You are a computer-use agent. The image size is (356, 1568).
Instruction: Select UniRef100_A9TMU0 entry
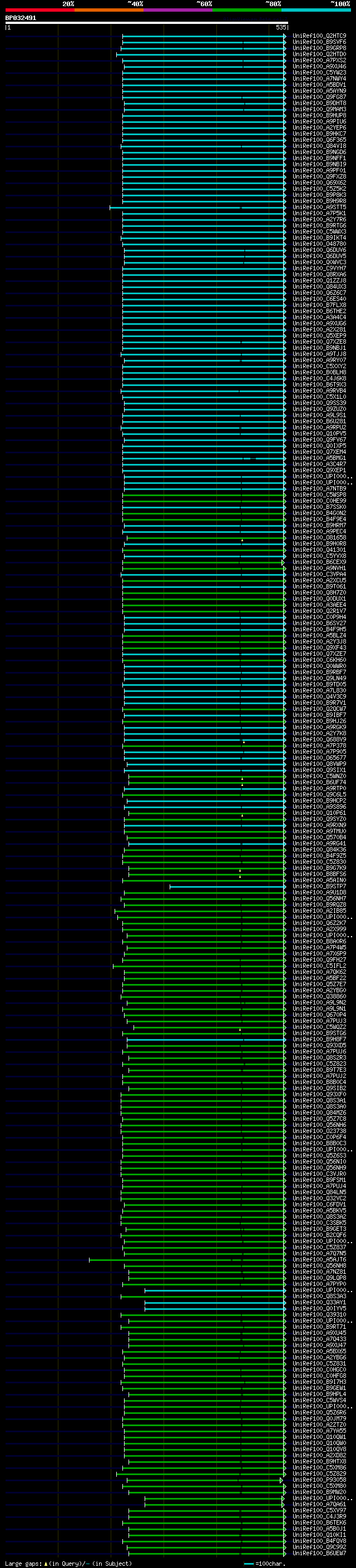(319, 831)
